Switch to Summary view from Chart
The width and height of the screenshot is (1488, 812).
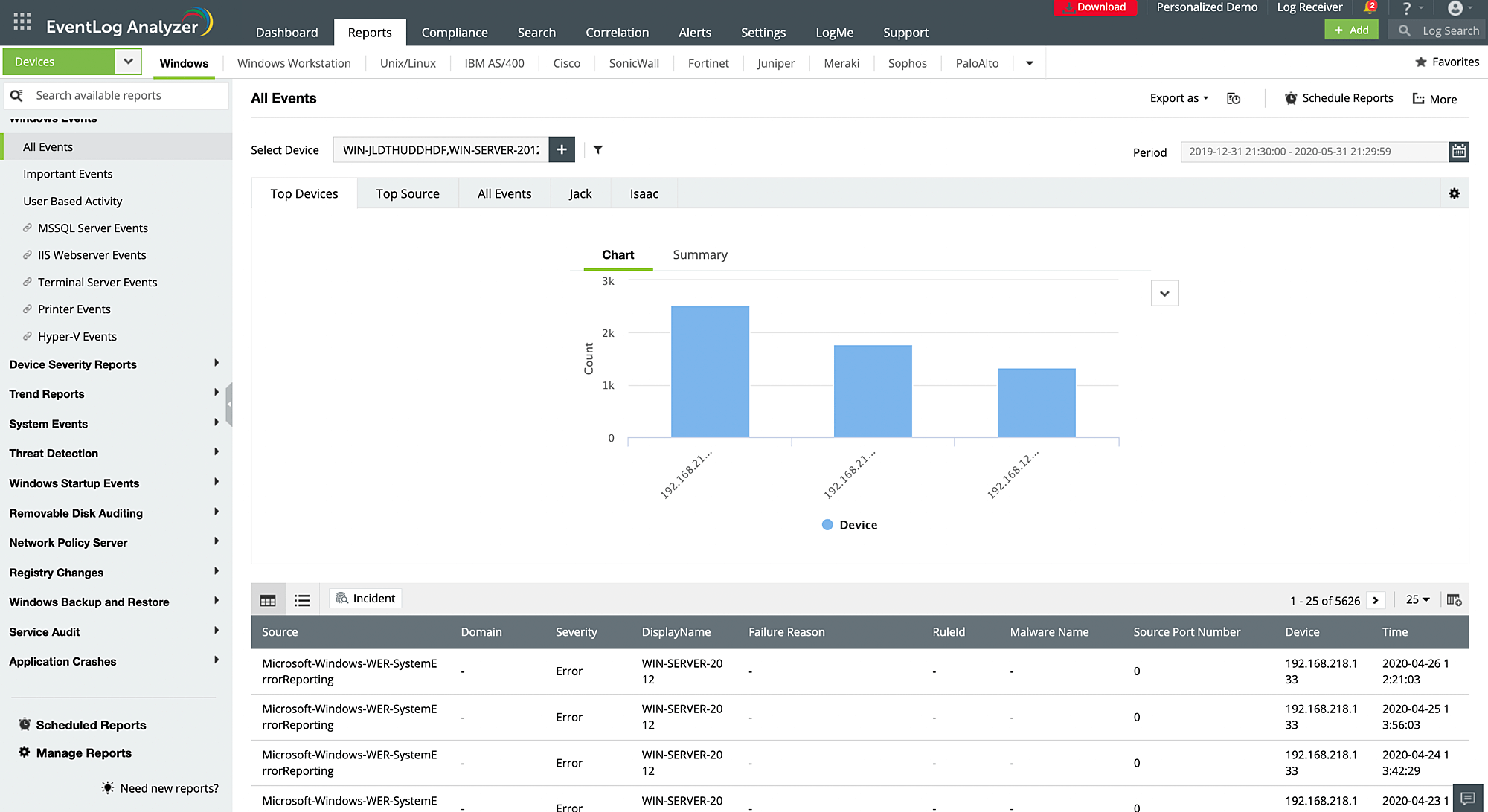[x=700, y=254]
